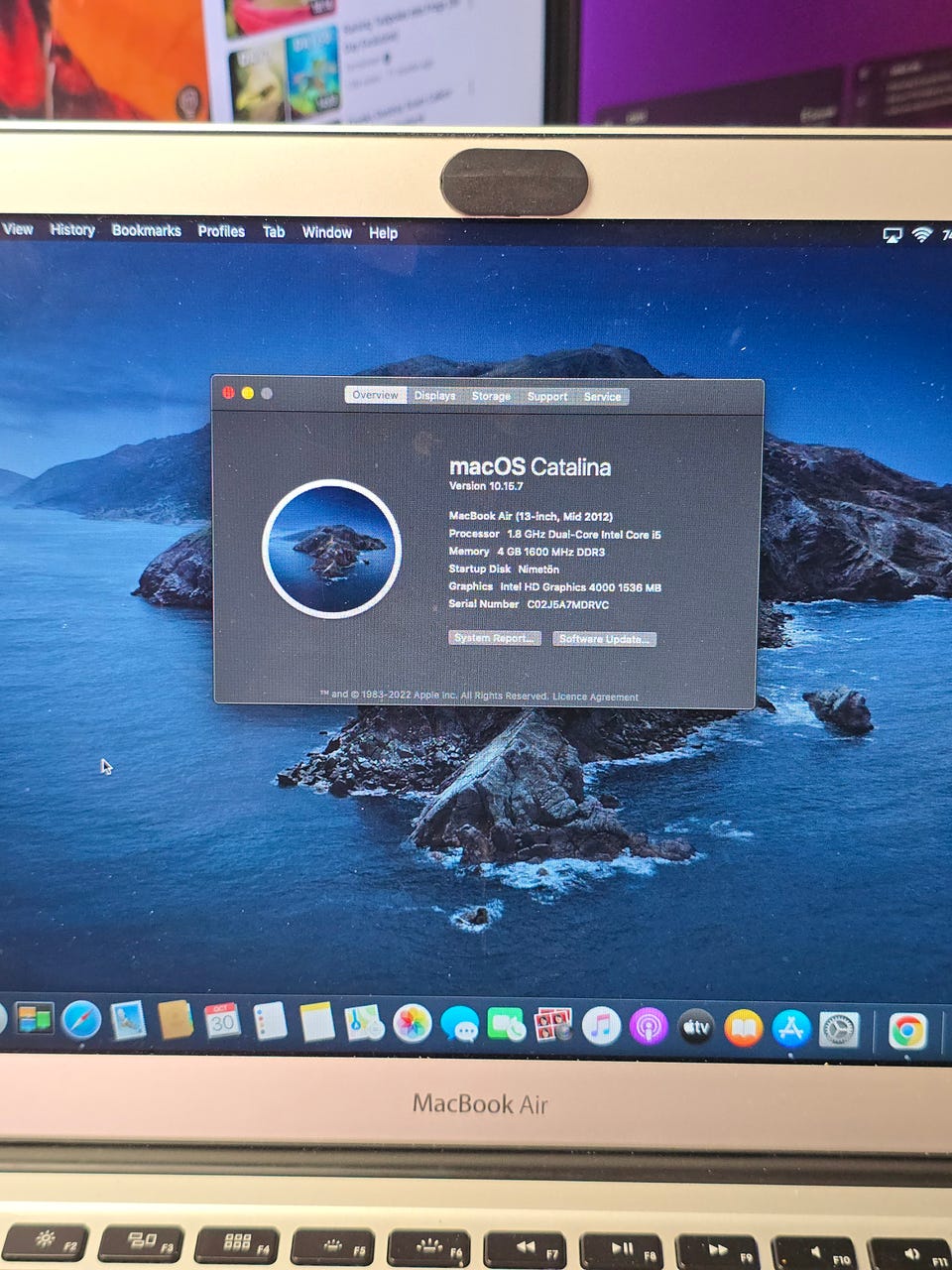
Task: Open the Tab menu
Action: coord(274,231)
